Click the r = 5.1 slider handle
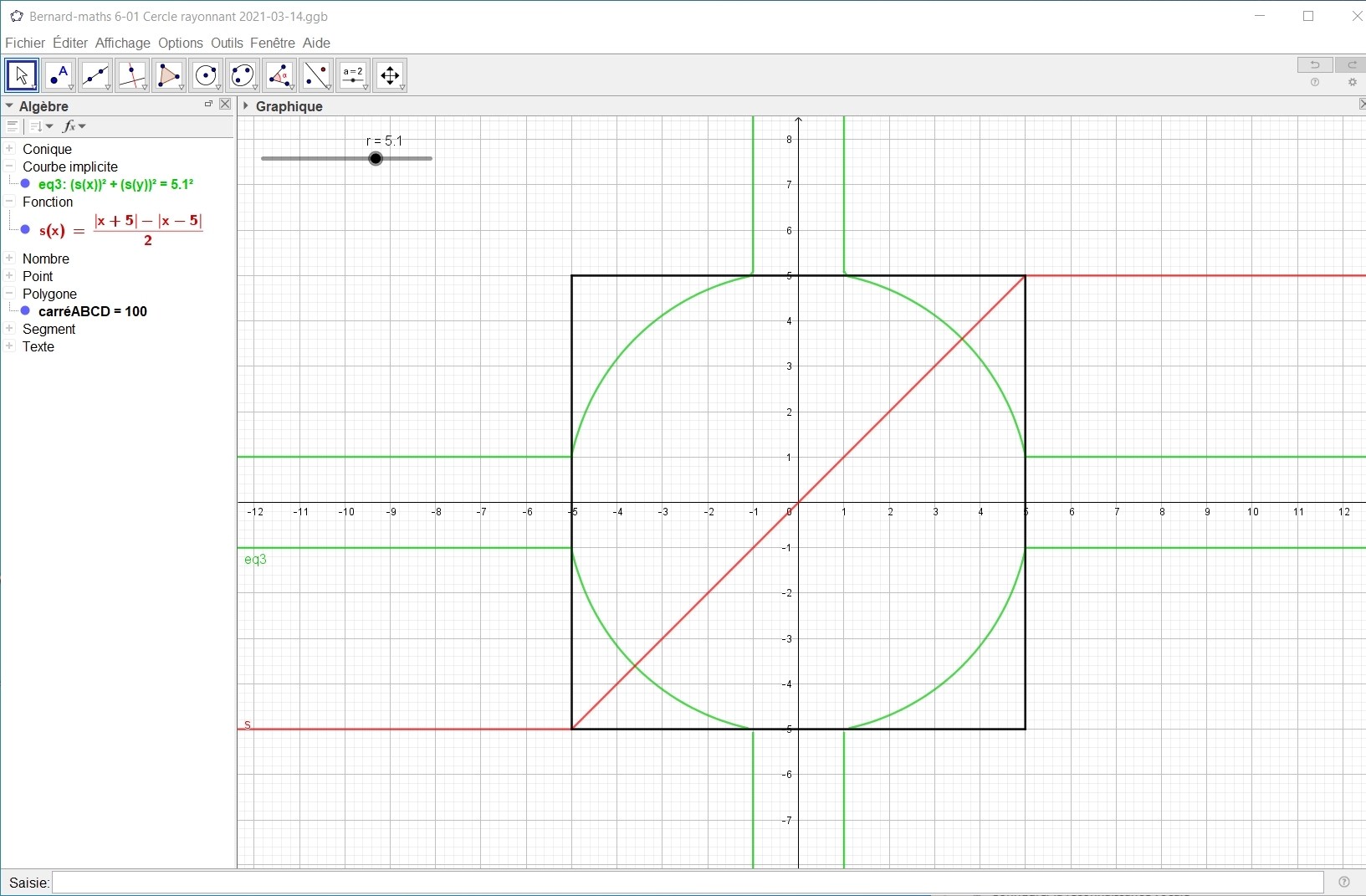Image resolution: width=1366 pixels, height=896 pixels. tap(376, 159)
